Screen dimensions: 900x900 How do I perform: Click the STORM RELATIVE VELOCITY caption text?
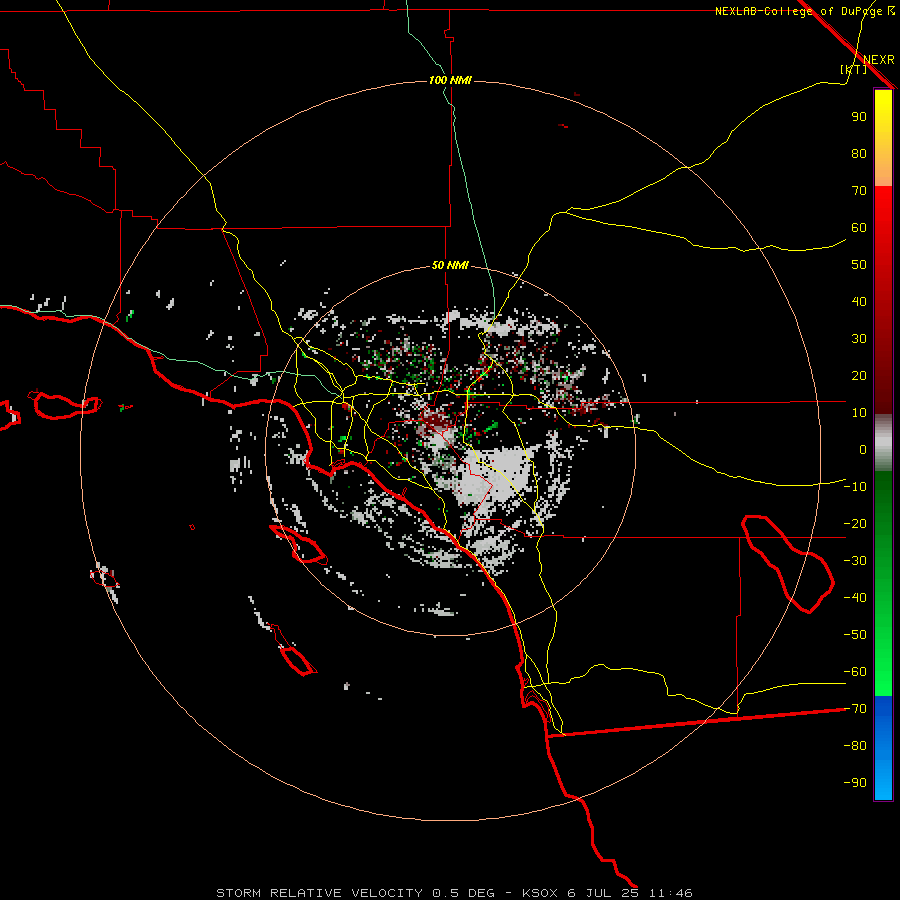tap(320, 893)
